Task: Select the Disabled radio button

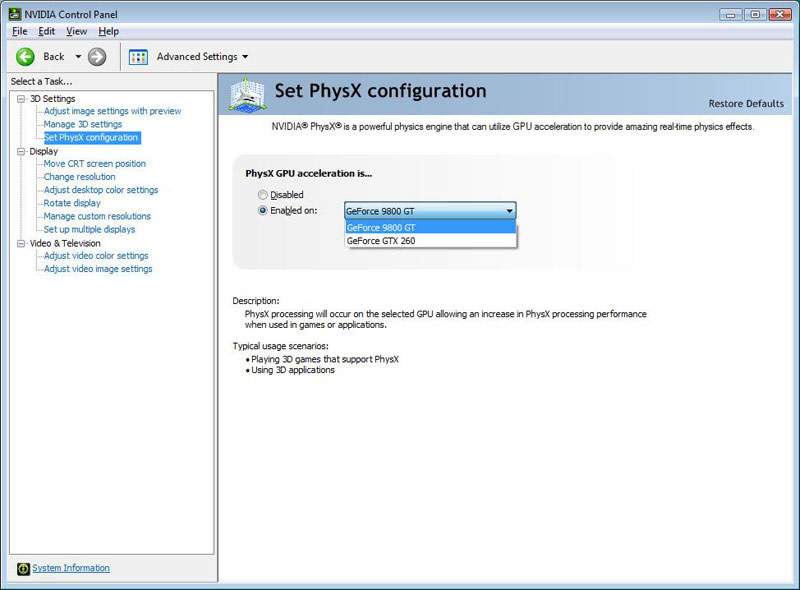Action: coord(262,194)
